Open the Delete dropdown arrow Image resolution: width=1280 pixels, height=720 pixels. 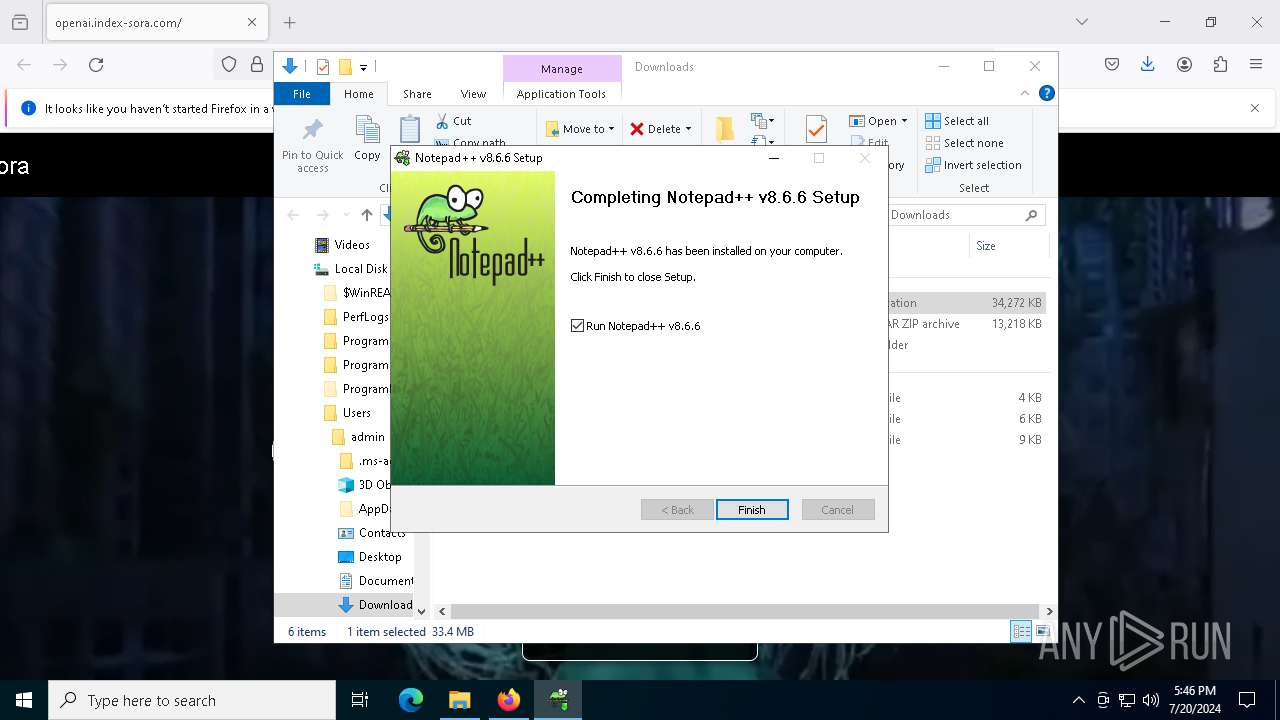click(x=688, y=129)
